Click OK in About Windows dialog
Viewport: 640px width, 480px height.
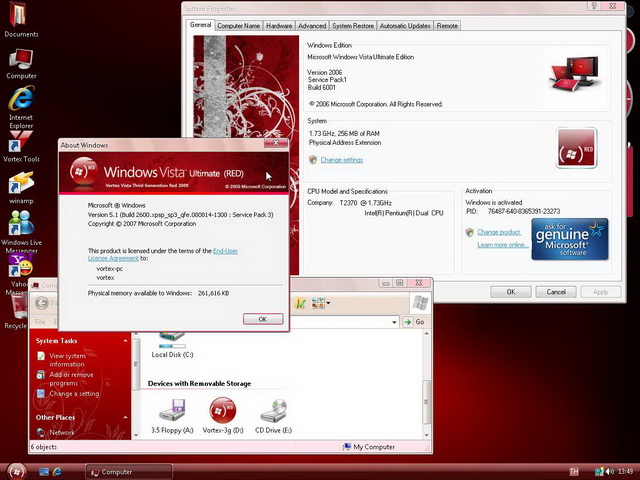(x=263, y=319)
